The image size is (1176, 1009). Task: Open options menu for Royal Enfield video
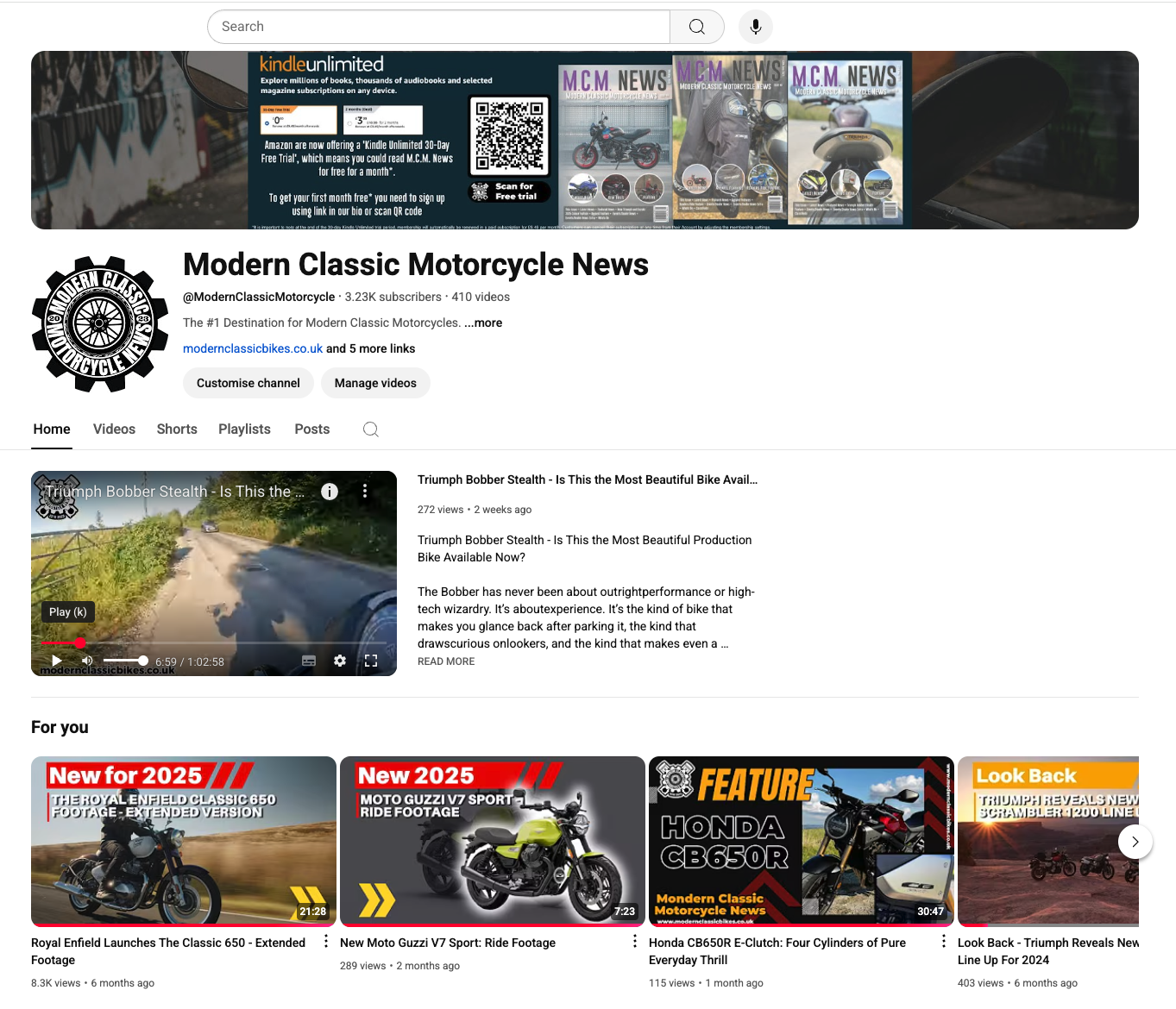(326, 942)
